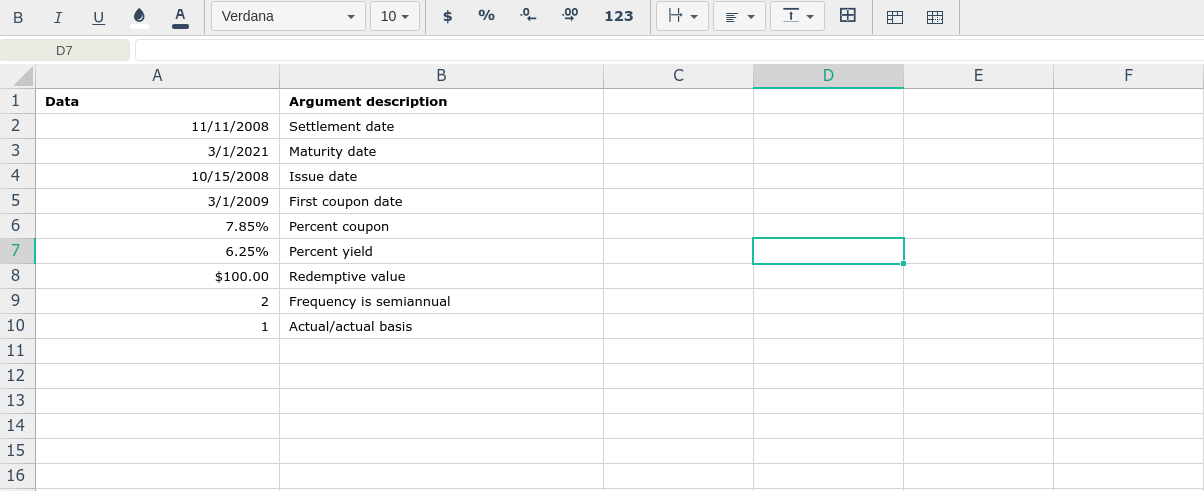This screenshot has height=491, width=1204.
Task: Toggle italic formatting
Action: pos(58,17)
